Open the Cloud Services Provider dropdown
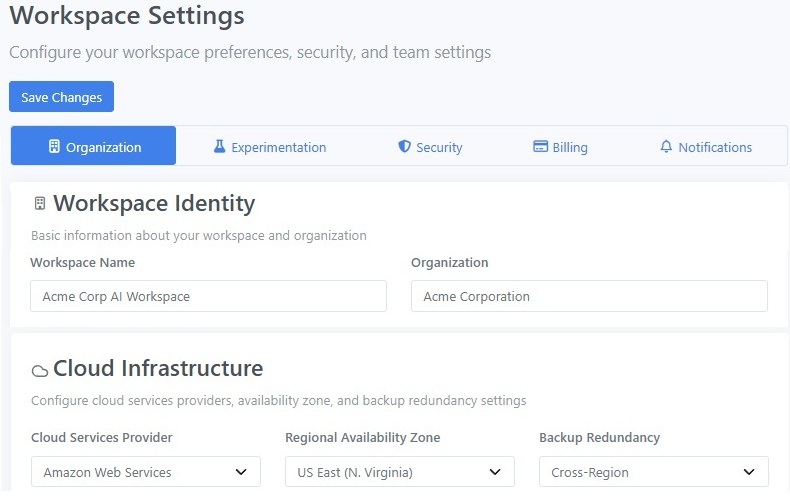Viewport: 790px width, 502px height. tap(145, 472)
